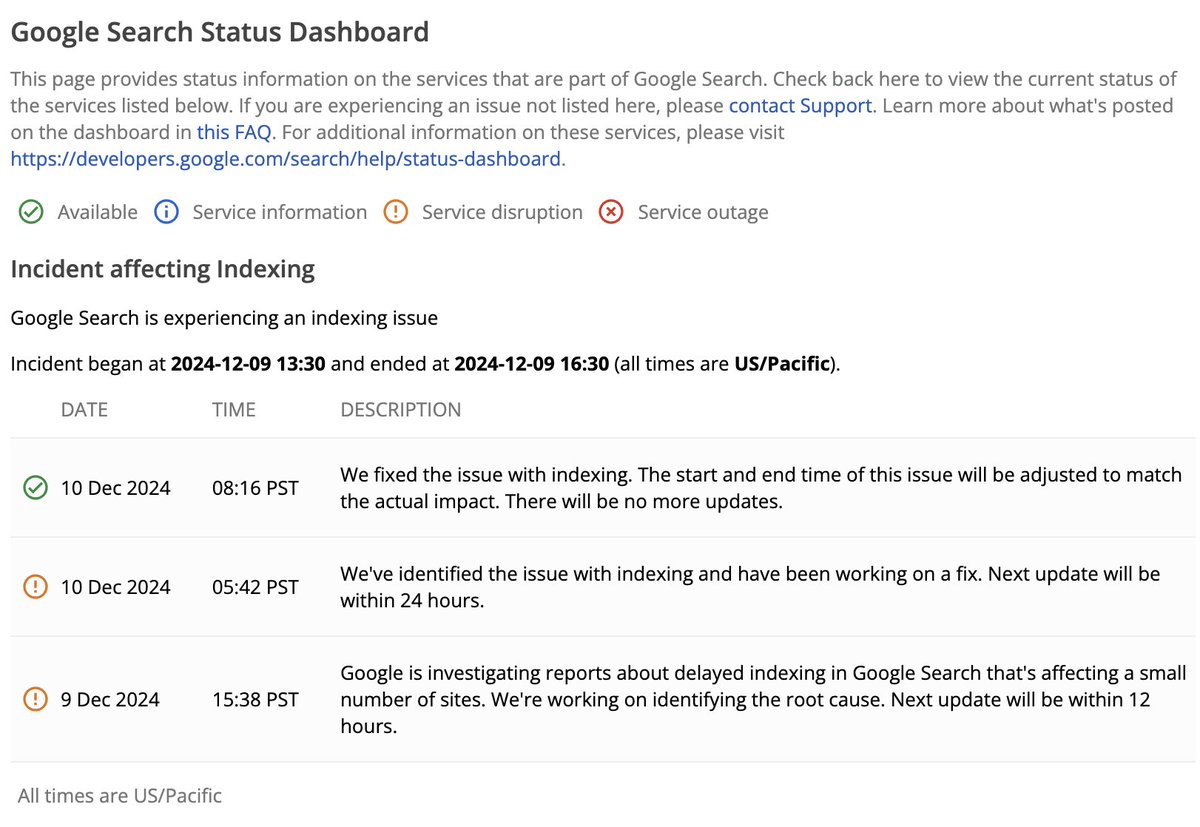This screenshot has height=827, width=1200.
Task: Click the 08:16 PST time cell
Action: point(255,488)
